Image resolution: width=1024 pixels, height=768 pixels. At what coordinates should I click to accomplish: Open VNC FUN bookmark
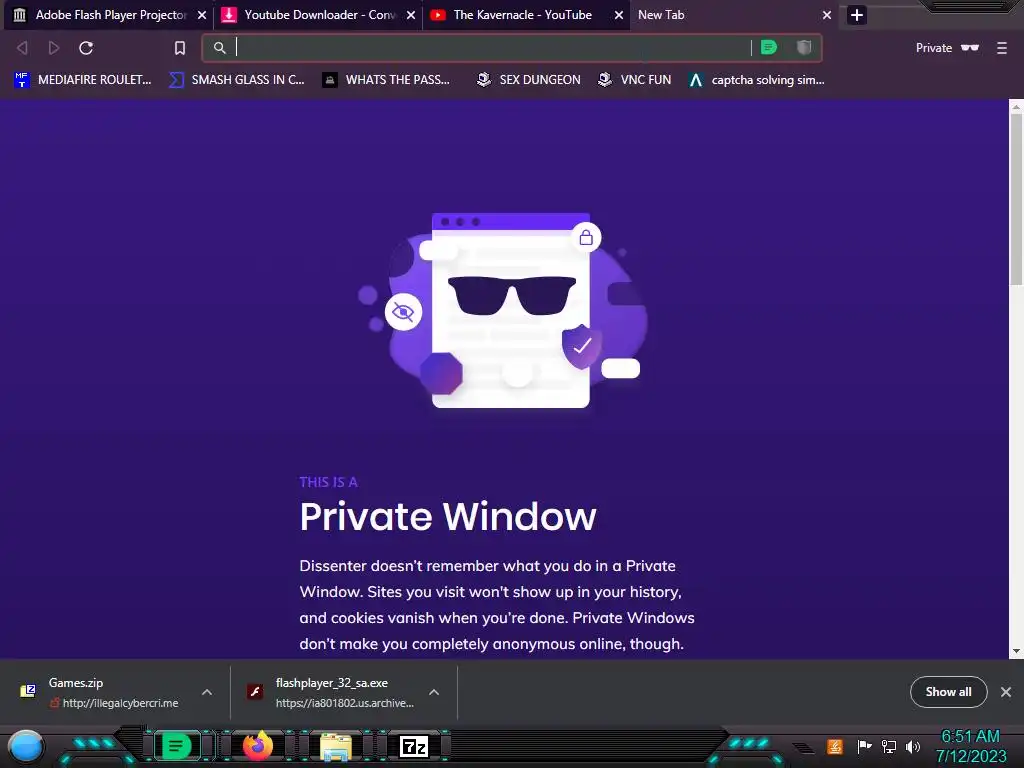[x=634, y=80]
